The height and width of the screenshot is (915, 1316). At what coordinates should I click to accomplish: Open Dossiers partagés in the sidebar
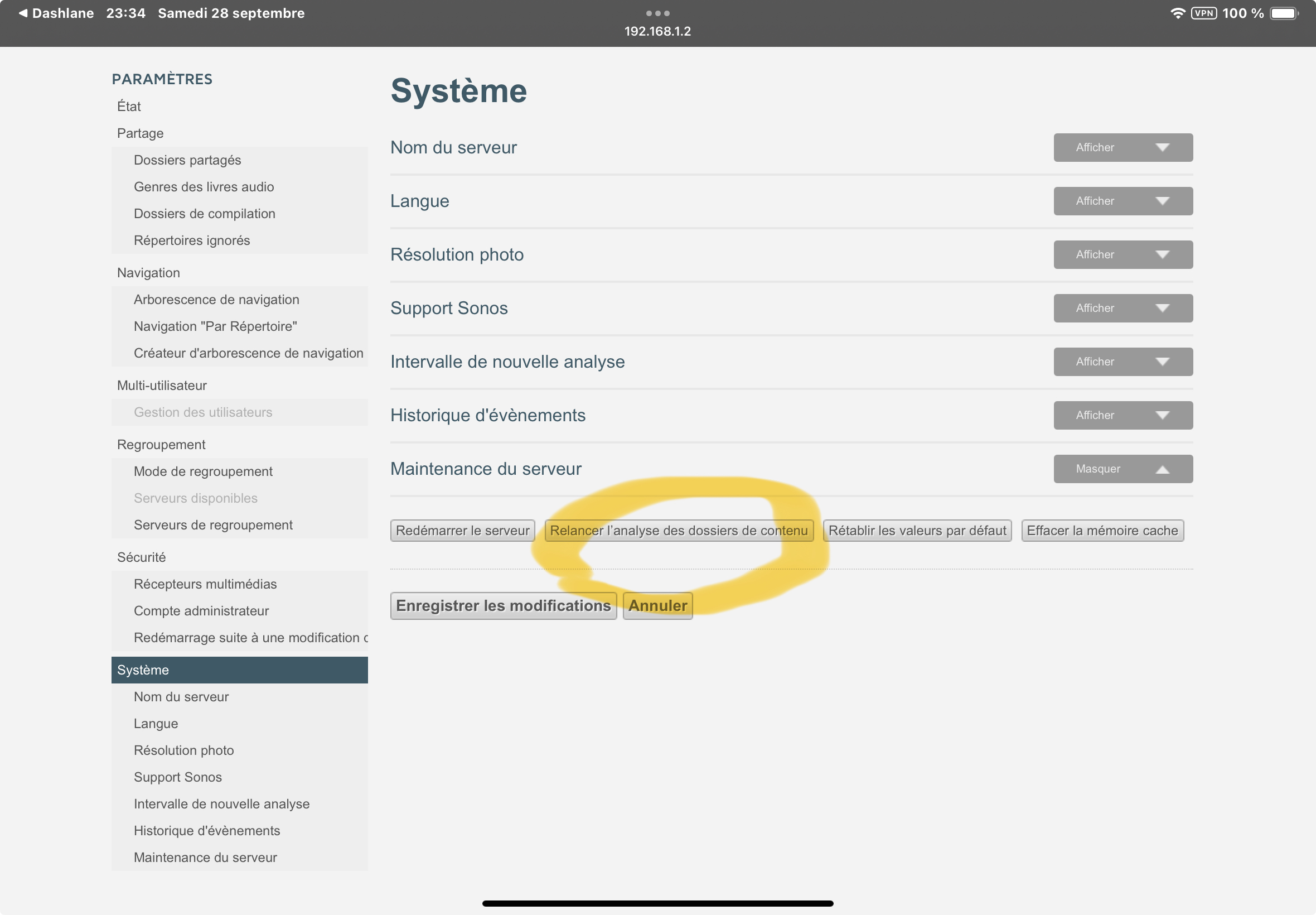pos(187,160)
